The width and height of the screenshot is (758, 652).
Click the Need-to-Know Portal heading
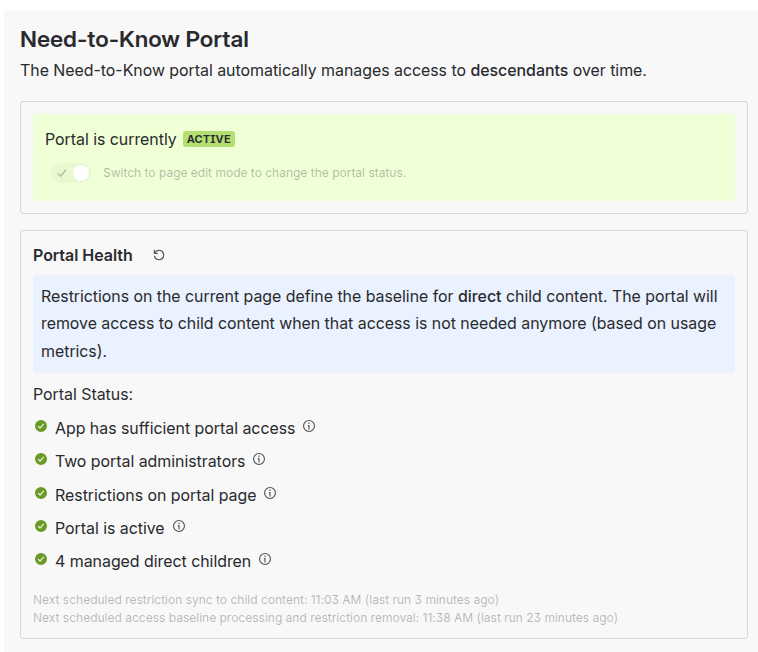(134, 39)
